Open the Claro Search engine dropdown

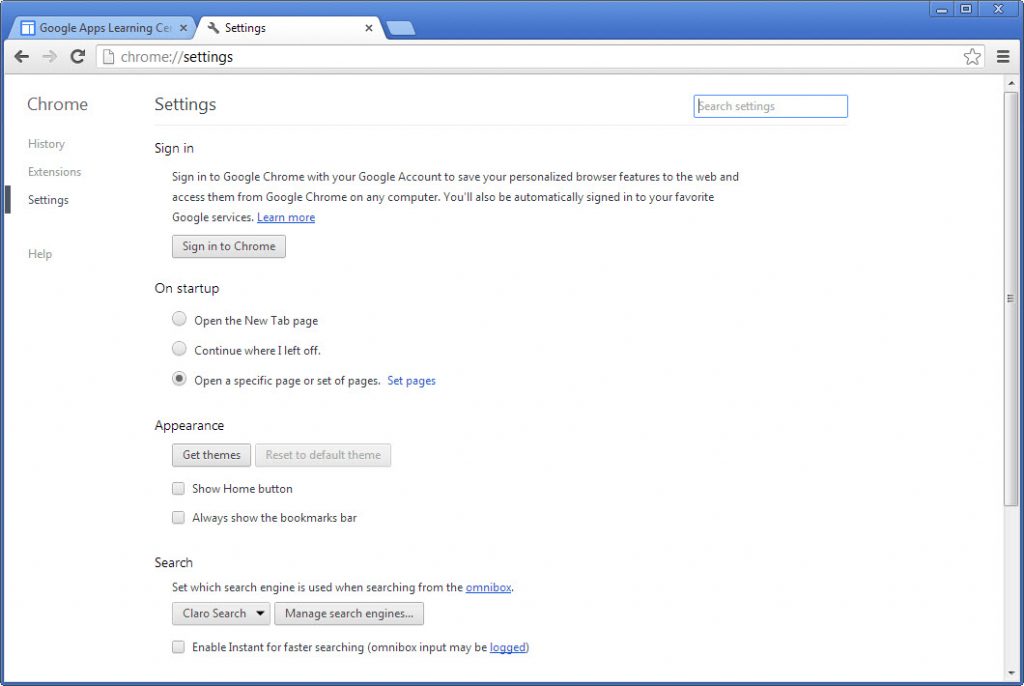pos(220,613)
